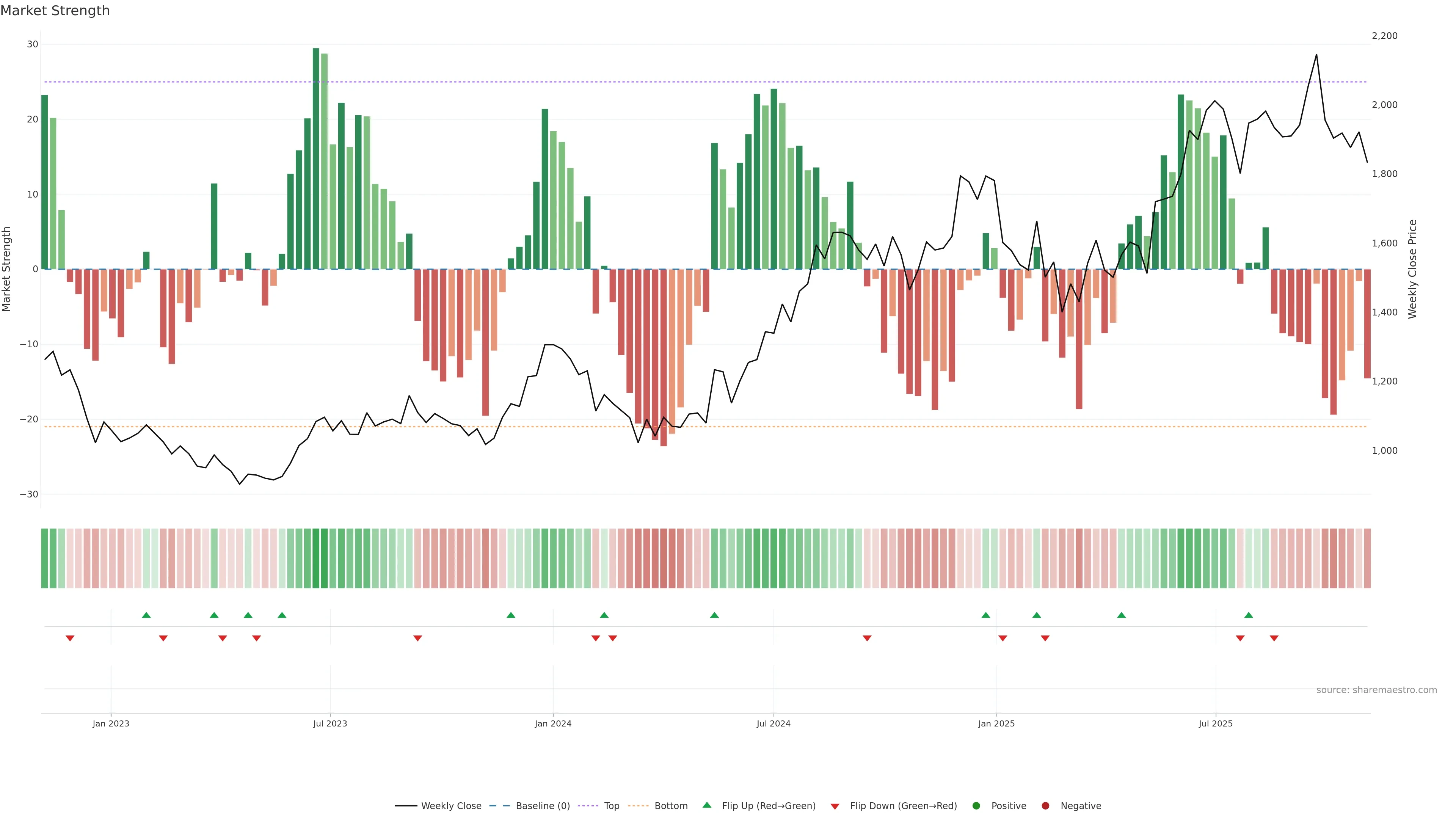The height and width of the screenshot is (819, 1456).
Task: Click the Jul 2025 x-axis label
Action: tap(1215, 723)
